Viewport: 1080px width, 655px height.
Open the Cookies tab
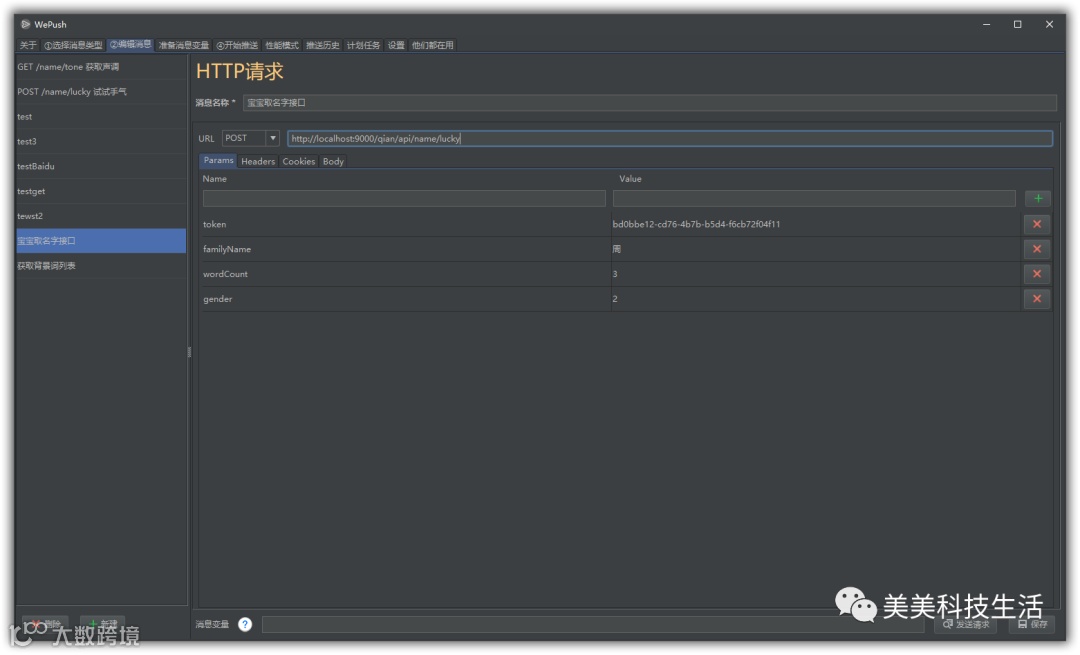pos(298,161)
